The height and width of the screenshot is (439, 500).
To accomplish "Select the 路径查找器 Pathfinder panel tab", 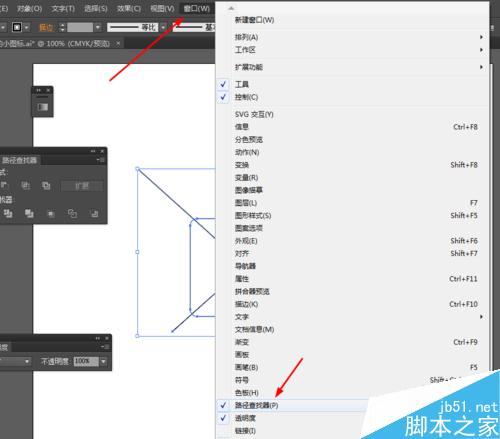I will [19, 160].
